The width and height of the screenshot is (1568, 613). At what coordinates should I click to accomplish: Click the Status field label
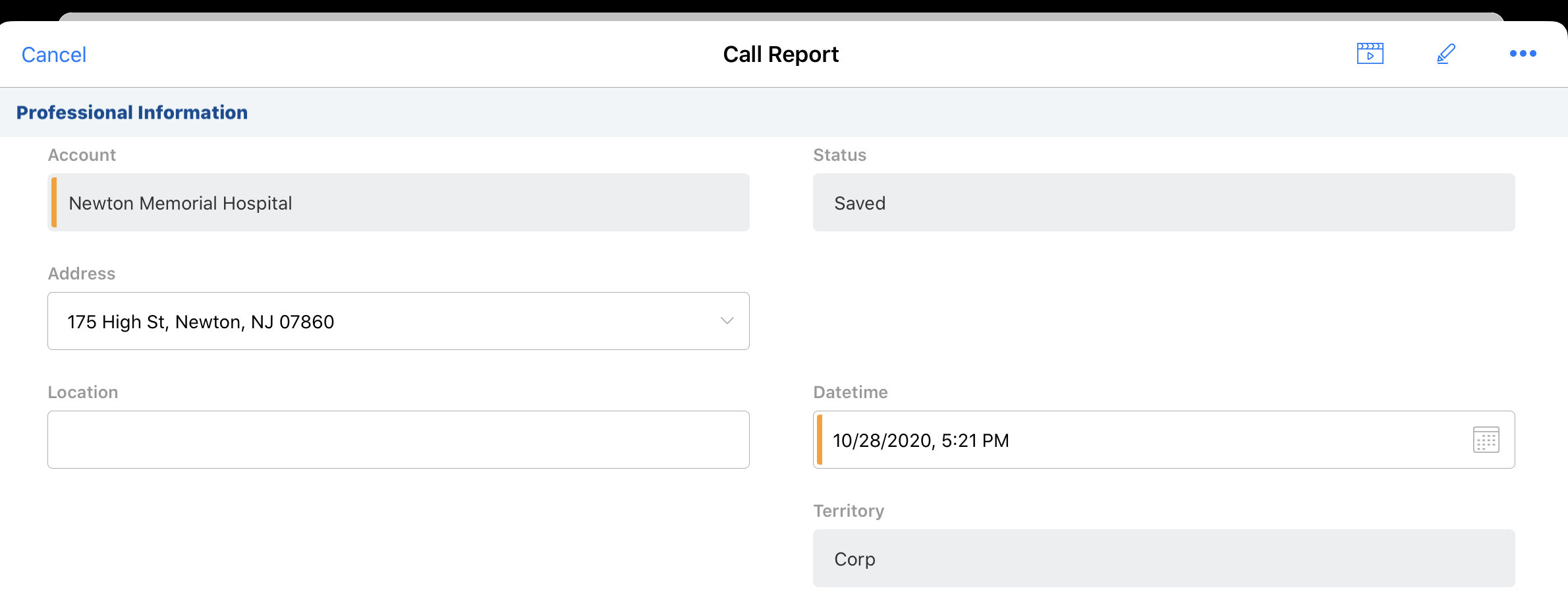(x=839, y=155)
